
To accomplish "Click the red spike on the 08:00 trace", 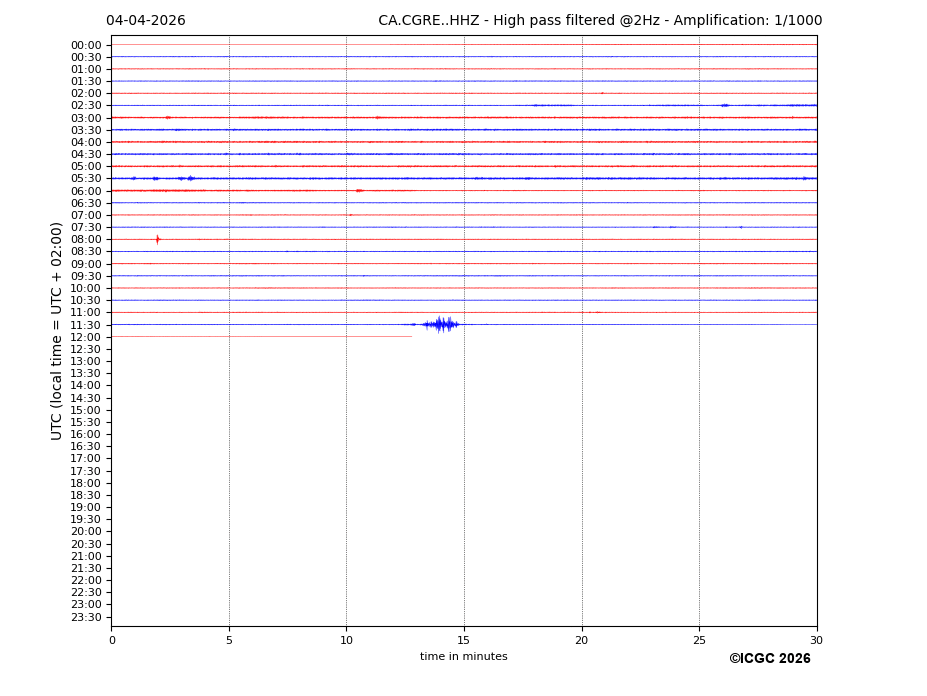I will coord(157,239).
